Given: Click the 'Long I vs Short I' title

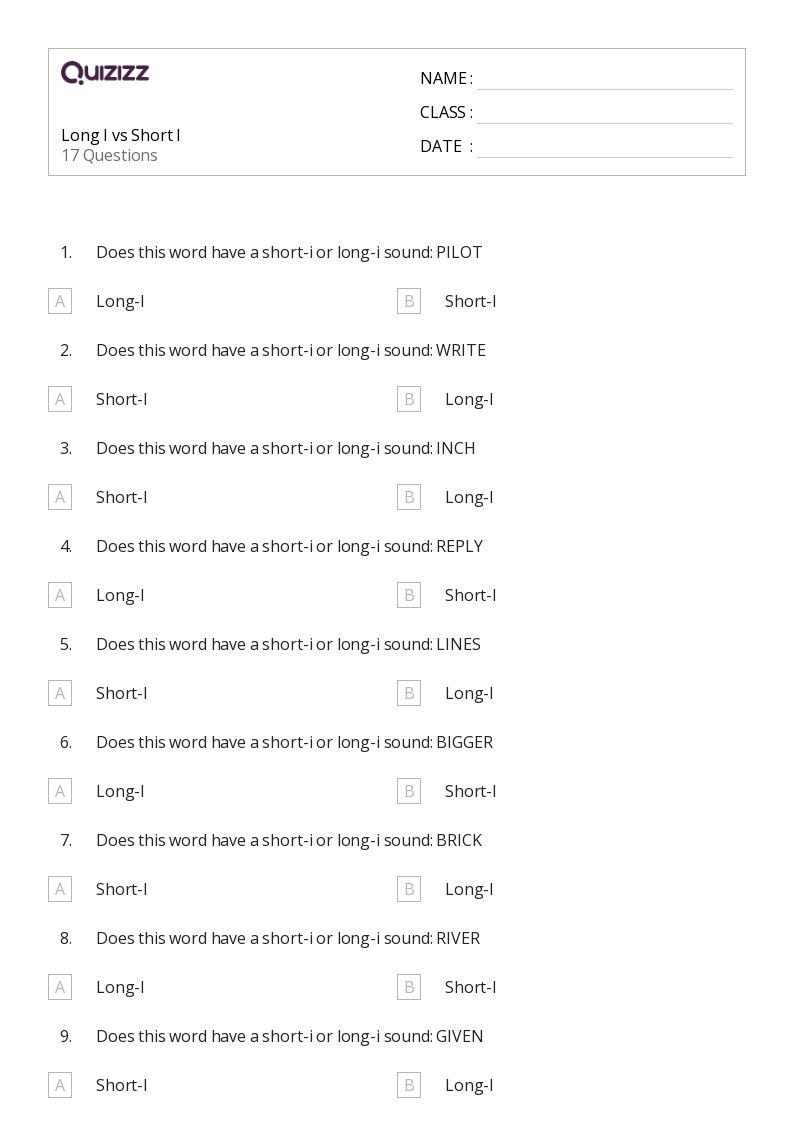Looking at the screenshot, I should [x=121, y=135].
